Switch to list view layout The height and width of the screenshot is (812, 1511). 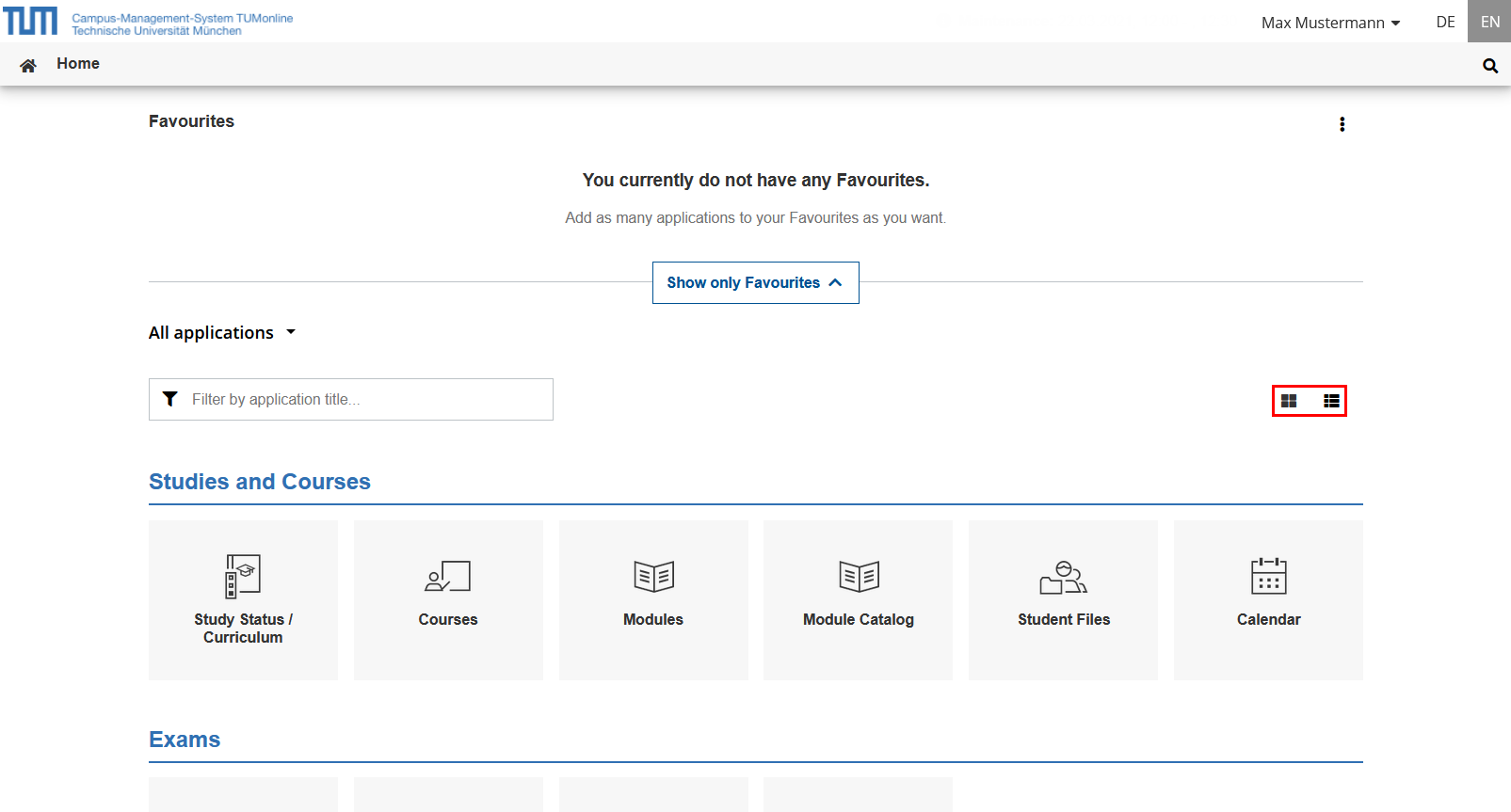coord(1330,401)
